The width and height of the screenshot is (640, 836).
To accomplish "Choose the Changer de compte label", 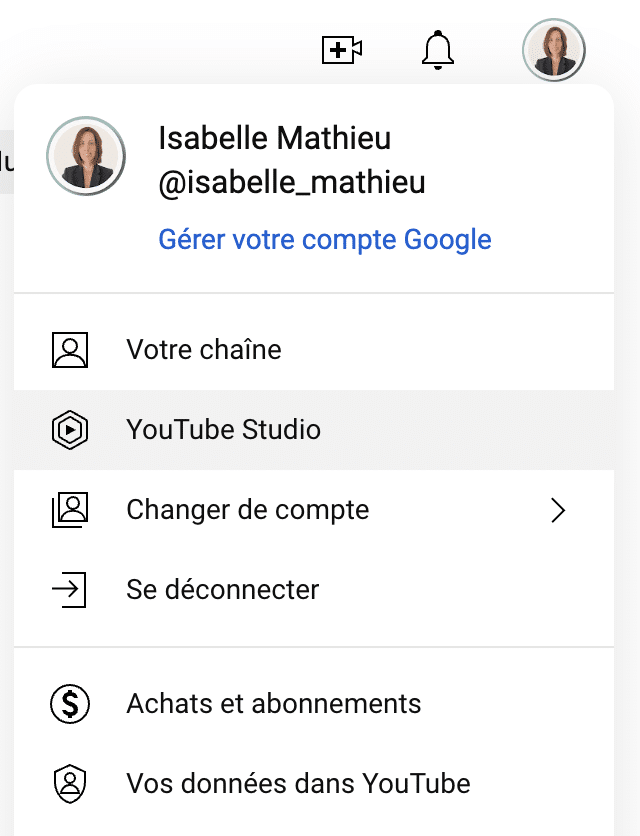I will pos(248,510).
